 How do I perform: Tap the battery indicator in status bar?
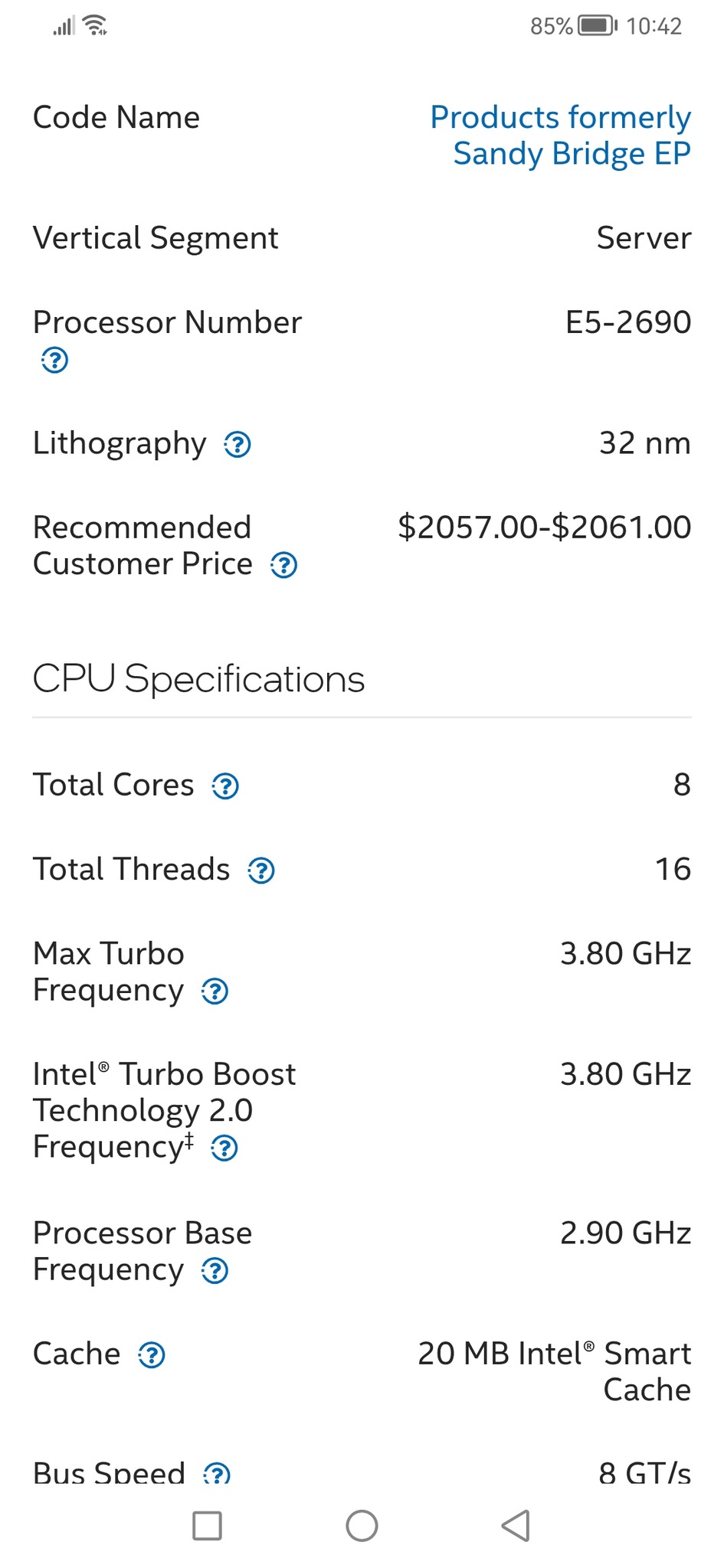coord(597,26)
